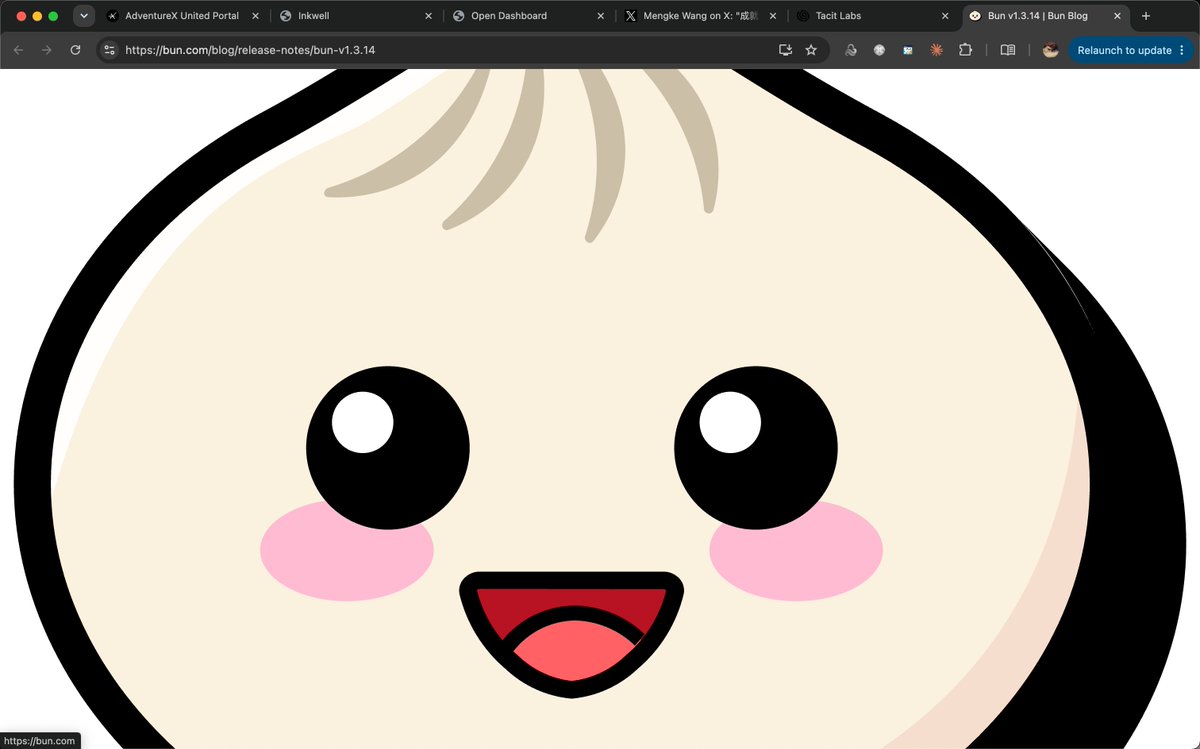Open the swirl-shaped extension icon
This screenshot has width=1200, height=749.
[851, 50]
